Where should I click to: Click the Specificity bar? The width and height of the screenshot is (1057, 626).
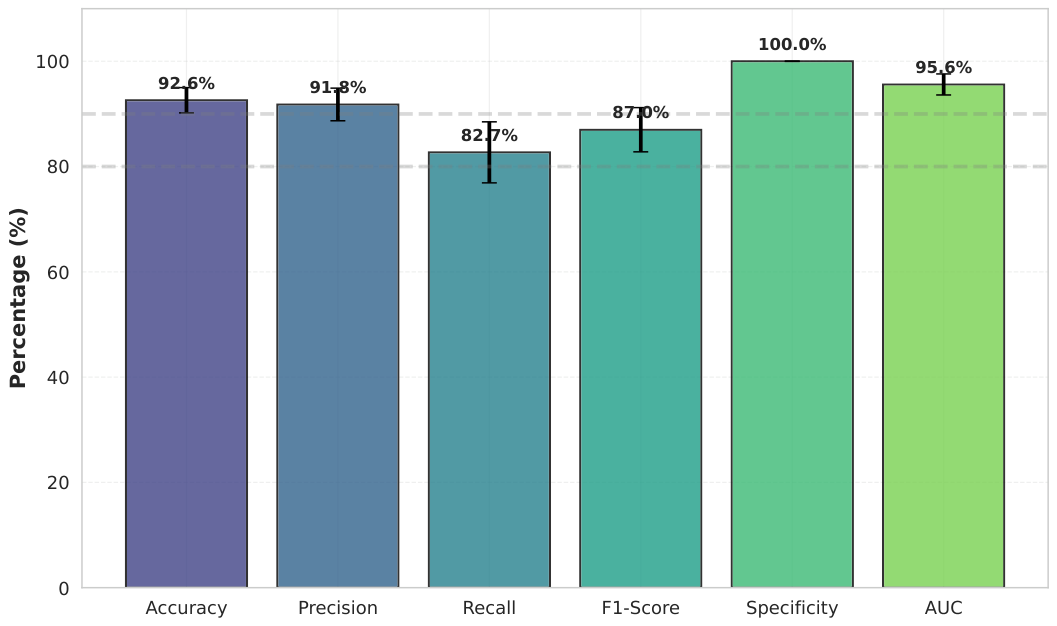(x=792, y=324)
